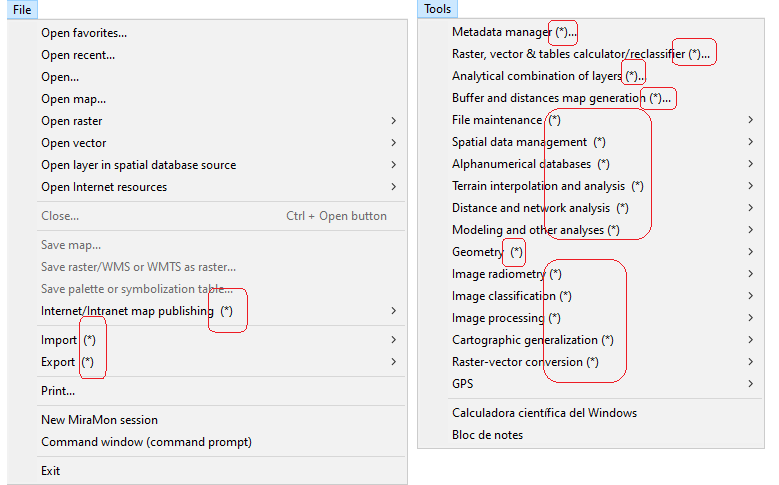
Task: Choose Exit from the File menu
Action: (50, 471)
